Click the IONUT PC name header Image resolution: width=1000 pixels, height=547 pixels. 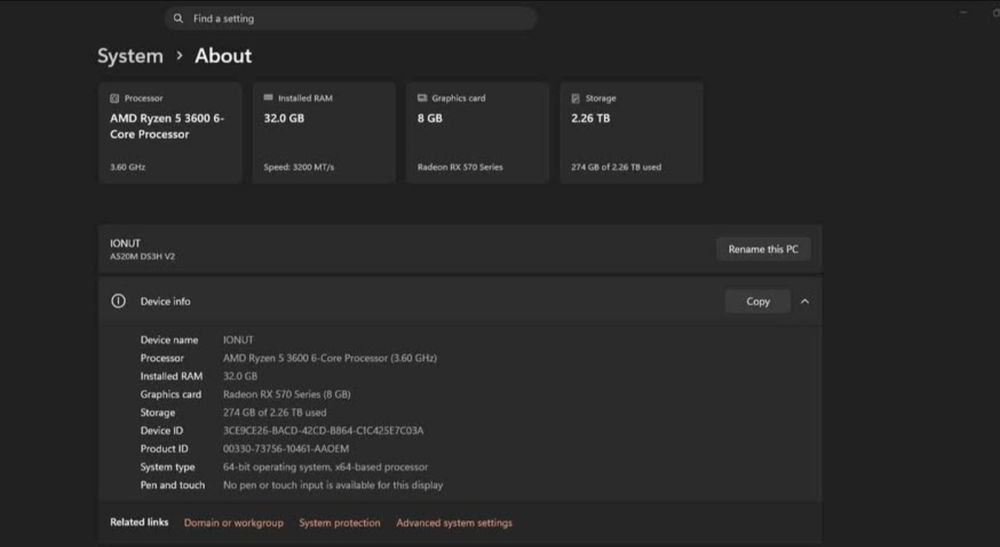125,243
